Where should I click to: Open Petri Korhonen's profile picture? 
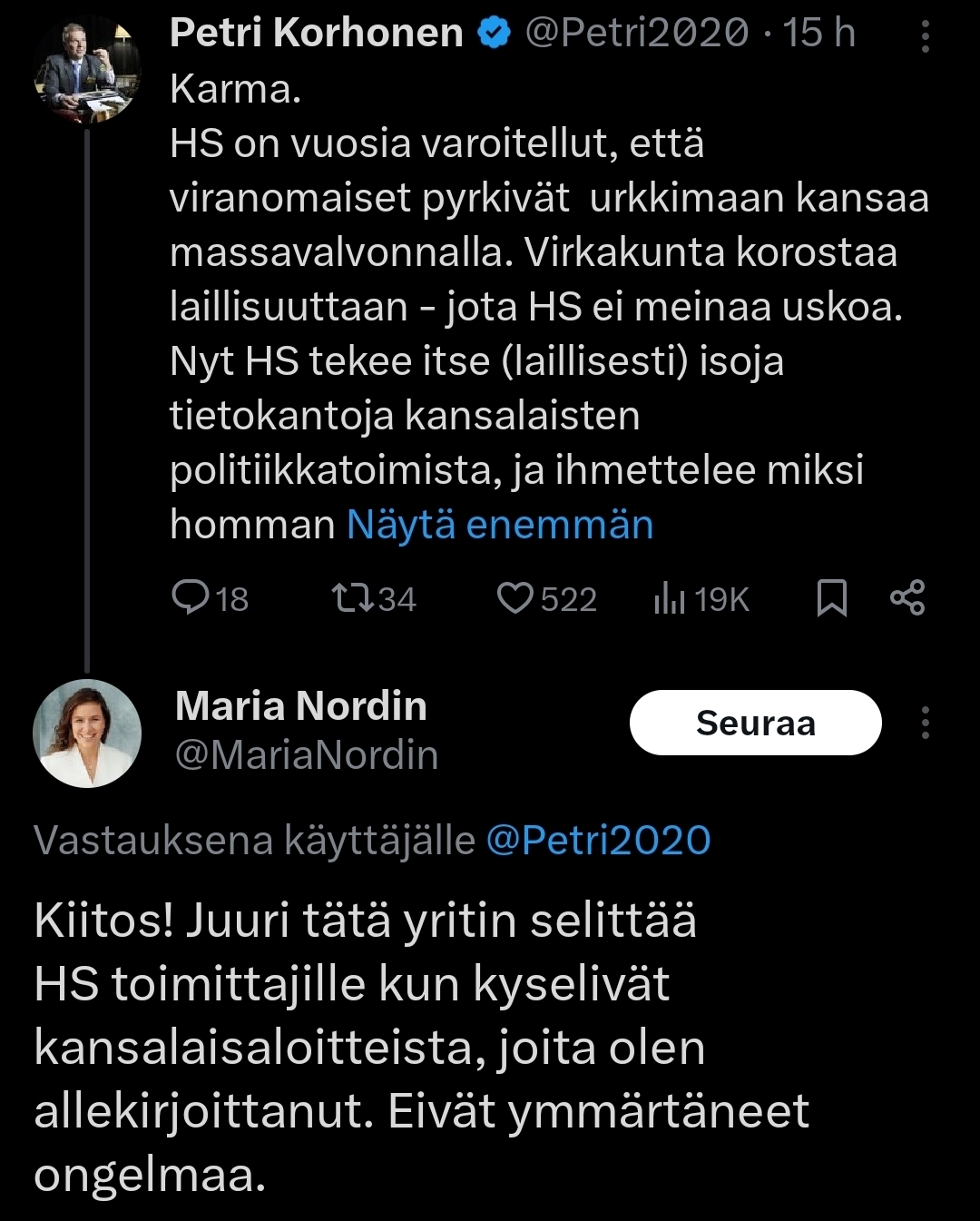click(x=87, y=71)
